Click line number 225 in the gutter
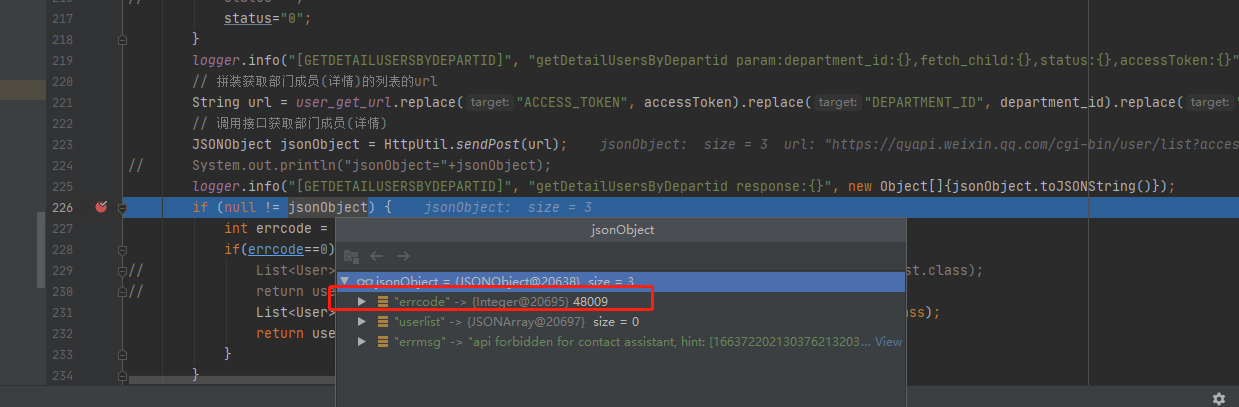The width and height of the screenshot is (1239, 407). 64,186
